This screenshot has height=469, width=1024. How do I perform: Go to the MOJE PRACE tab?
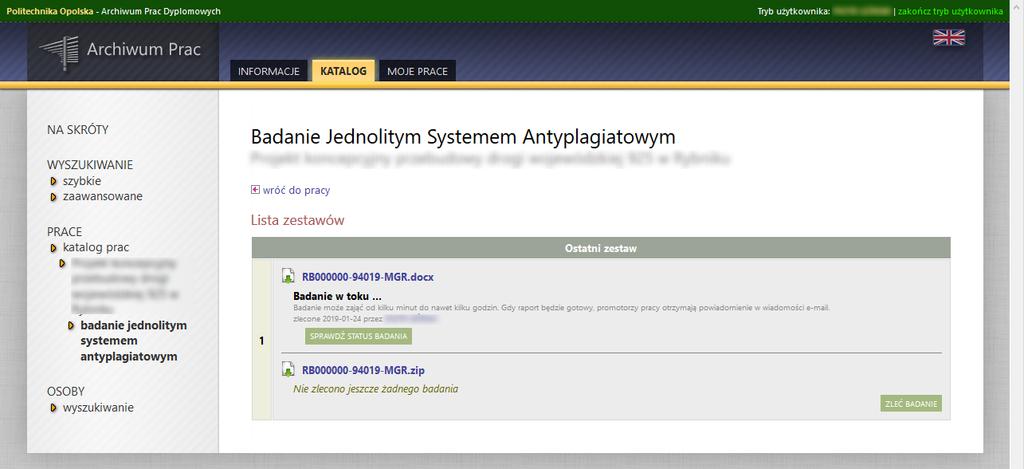pyautogui.click(x=417, y=71)
